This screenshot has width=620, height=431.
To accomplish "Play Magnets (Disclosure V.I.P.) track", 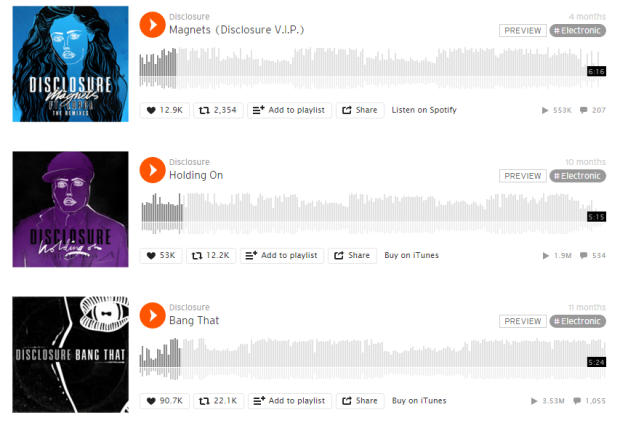I will (x=152, y=25).
